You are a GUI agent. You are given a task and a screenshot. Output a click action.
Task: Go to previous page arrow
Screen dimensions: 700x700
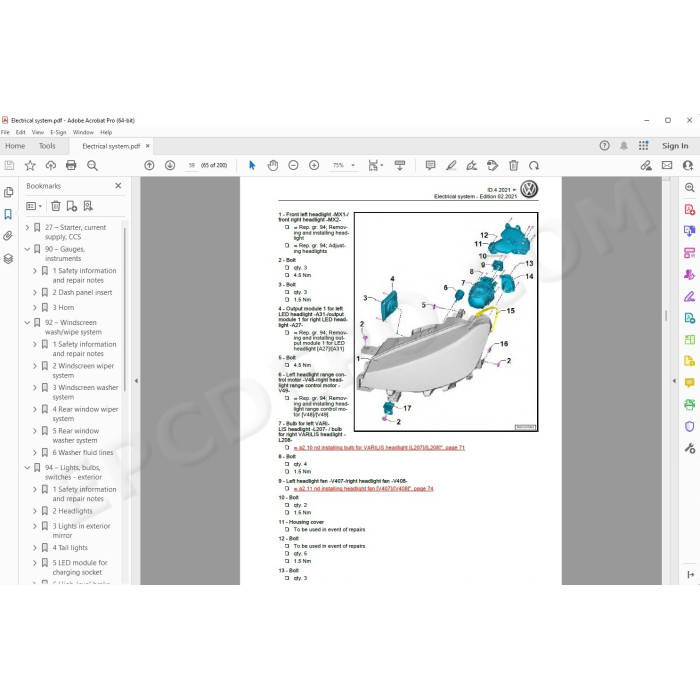149,166
